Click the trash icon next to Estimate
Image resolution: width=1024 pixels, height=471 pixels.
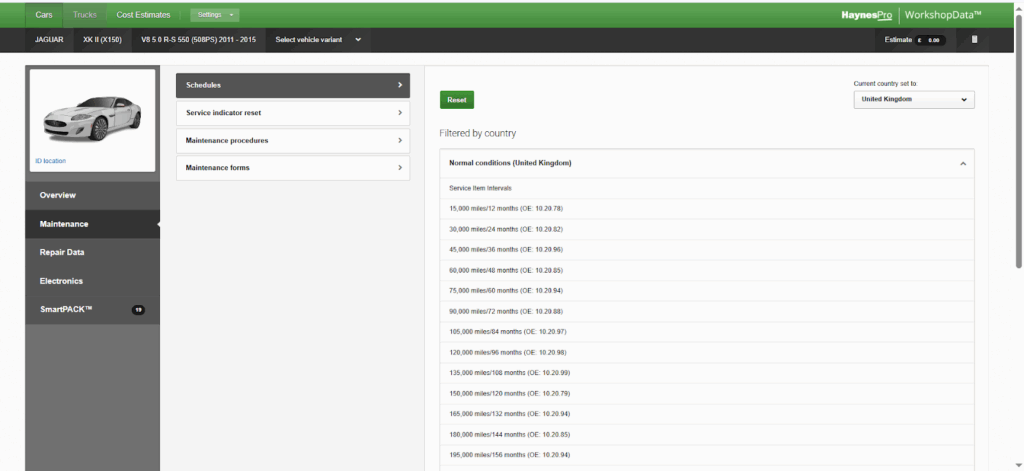(x=975, y=40)
